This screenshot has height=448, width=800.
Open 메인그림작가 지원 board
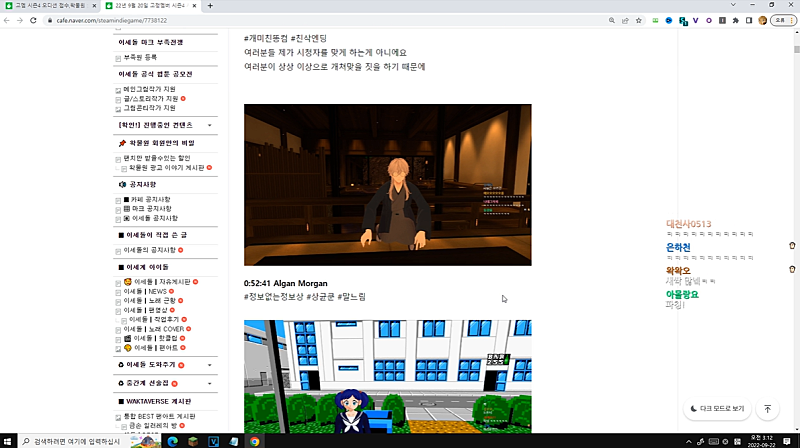point(149,89)
